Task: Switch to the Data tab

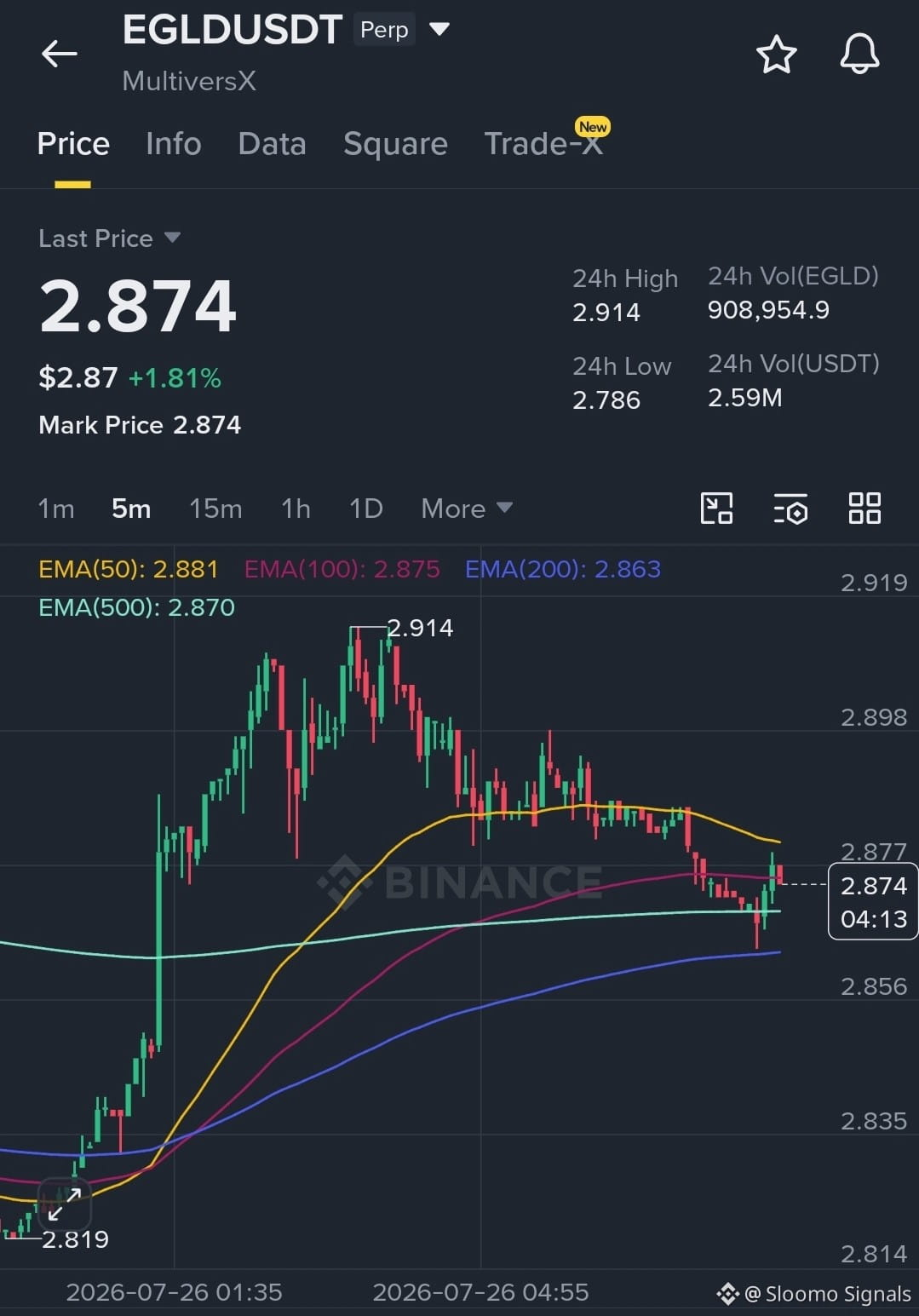Action: 272,144
